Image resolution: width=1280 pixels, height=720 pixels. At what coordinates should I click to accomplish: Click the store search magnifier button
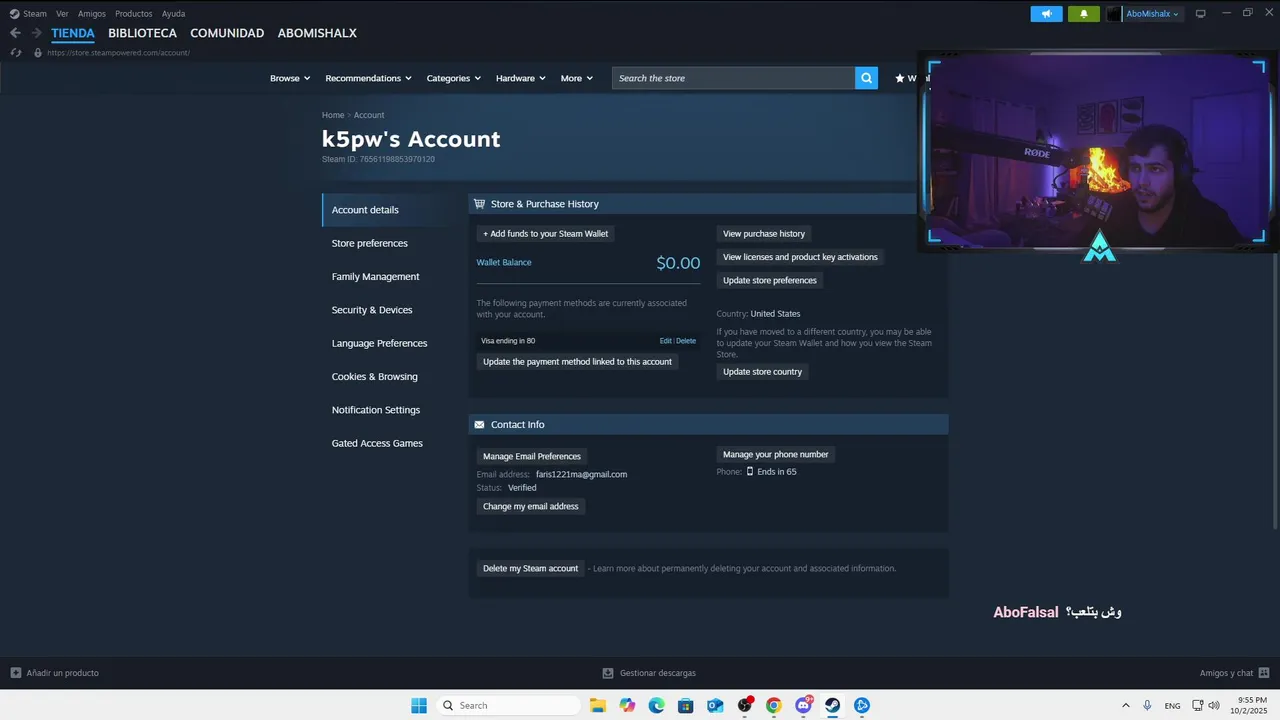point(866,78)
